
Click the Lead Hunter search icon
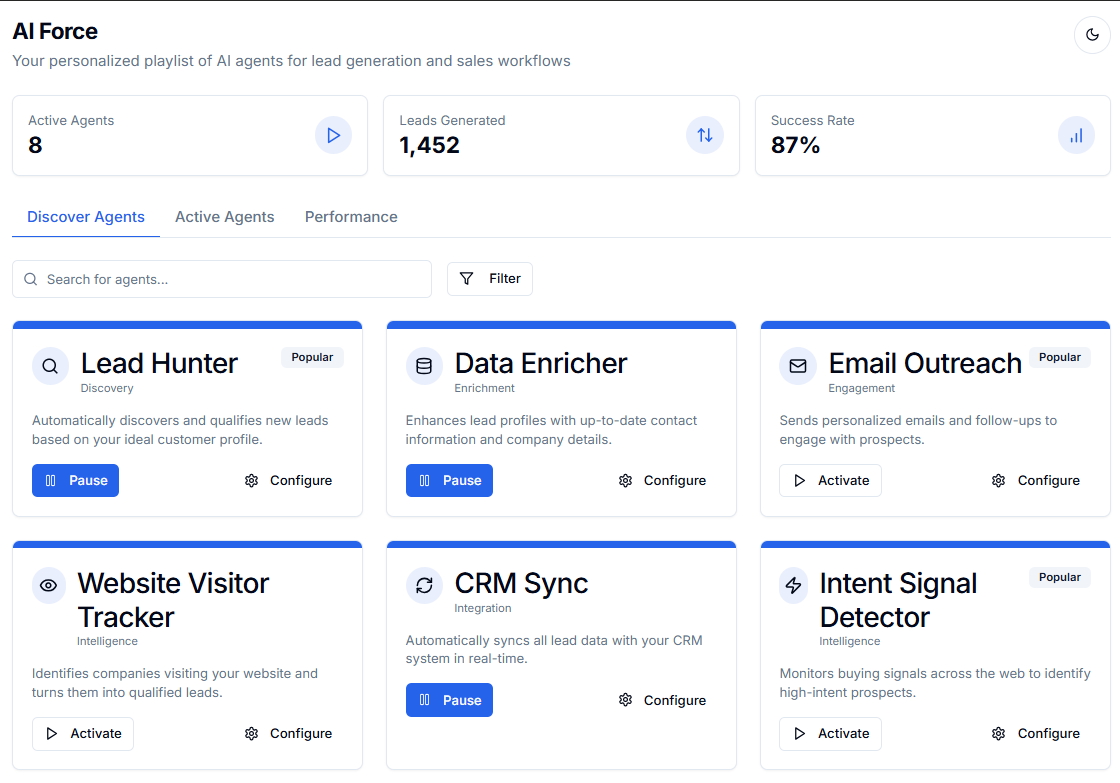pyautogui.click(x=50, y=366)
